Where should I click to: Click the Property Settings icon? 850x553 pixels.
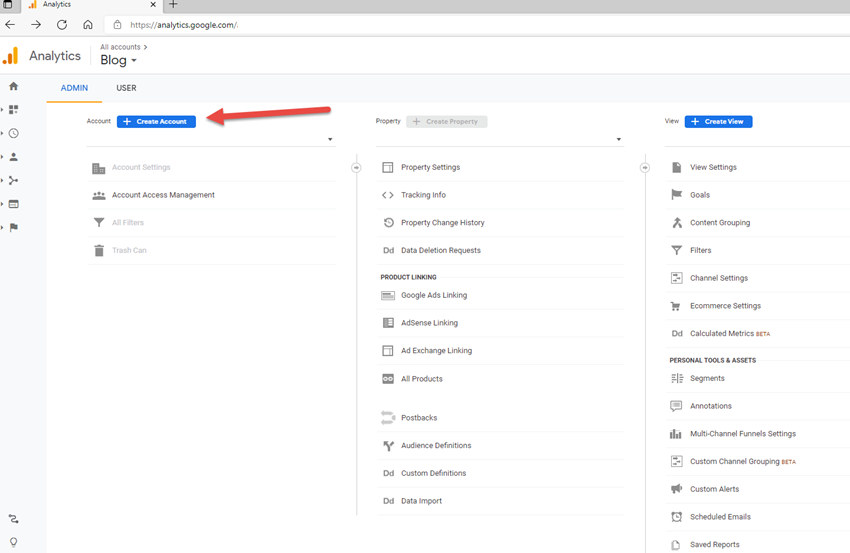click(388, 168)
